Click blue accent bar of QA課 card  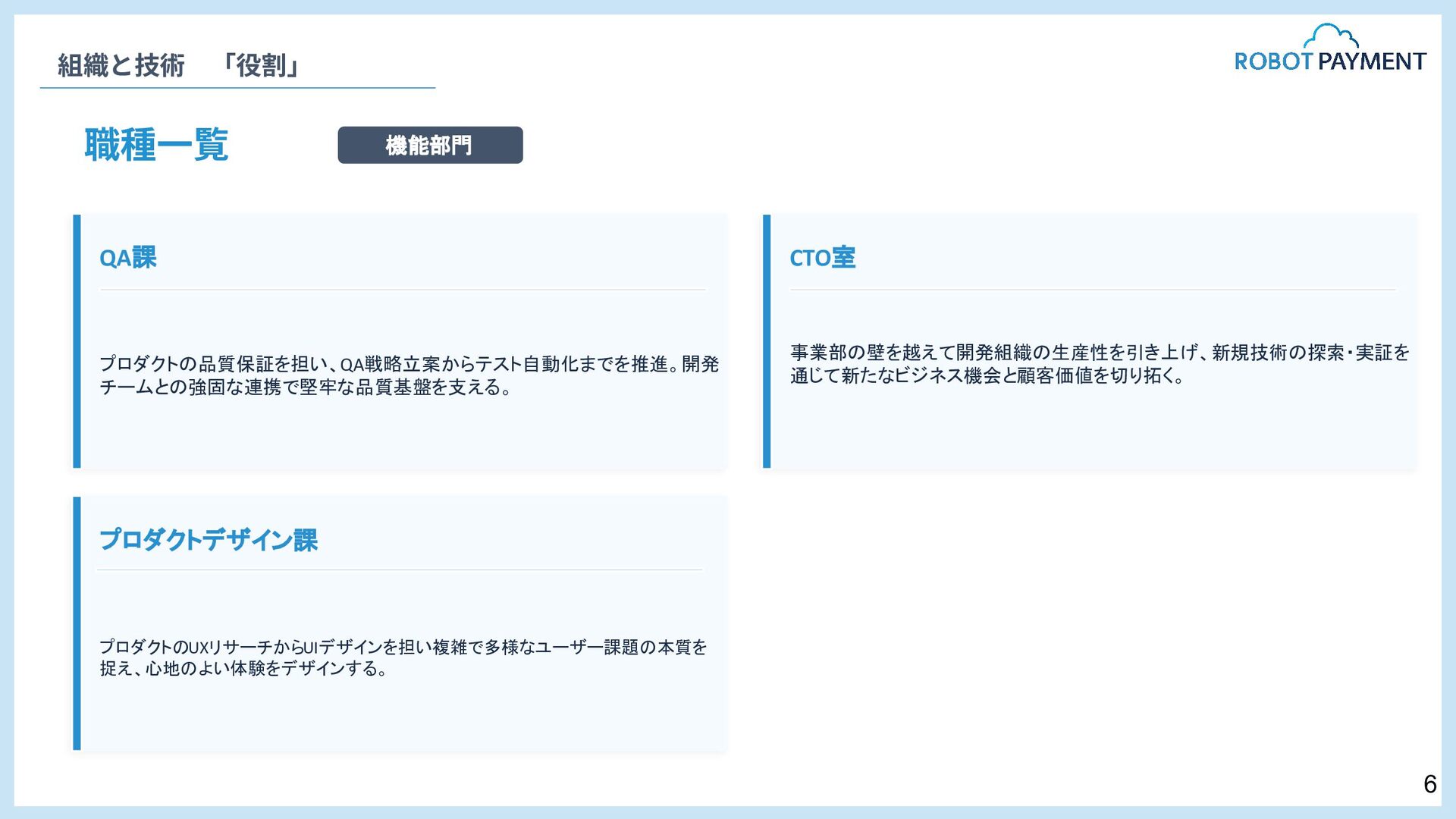pos(77,341)
